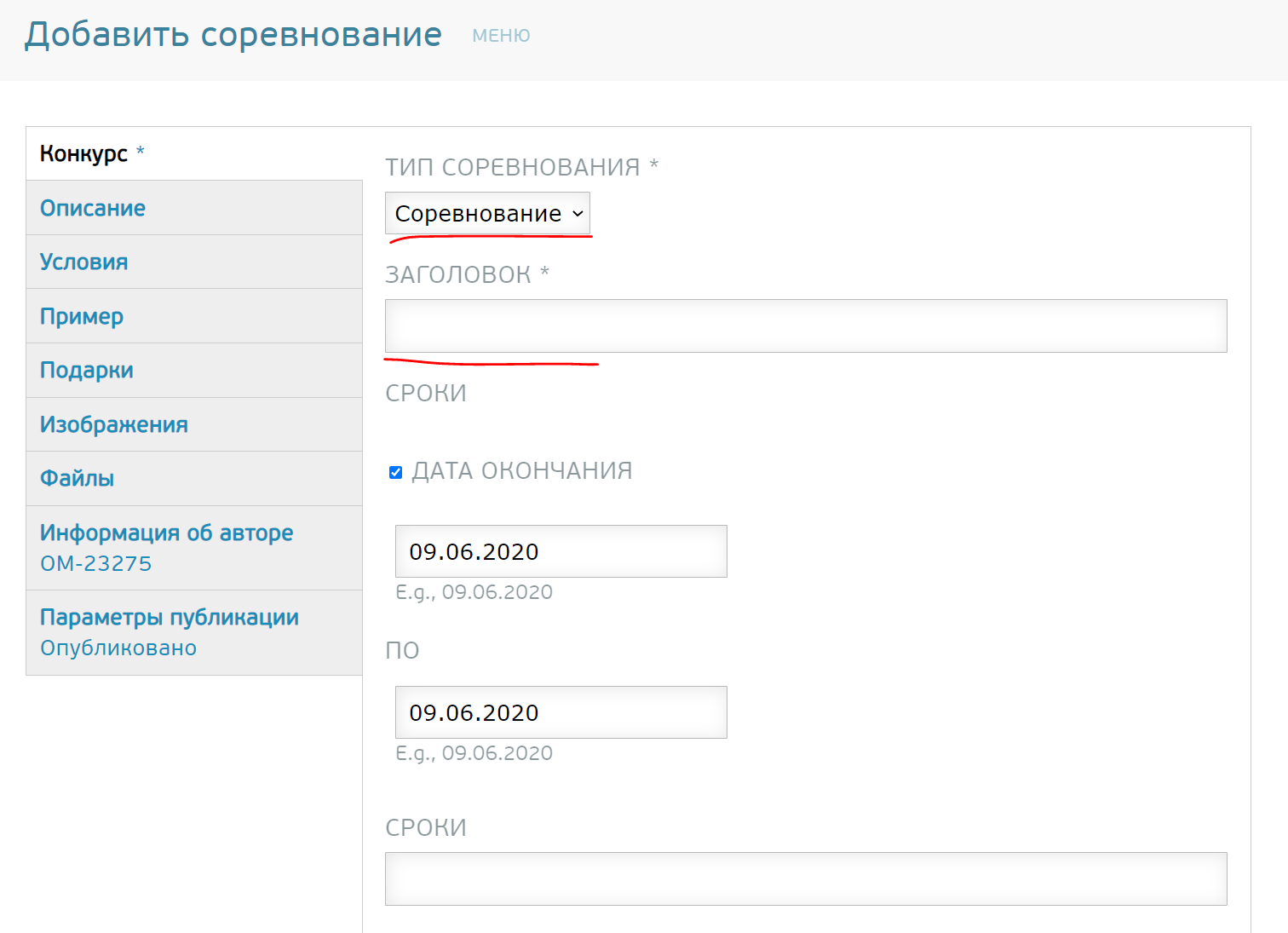Go to the Пример tab
Image resolution: width=1288 pixels, height=933 pixels.
[x=82, y=316]
